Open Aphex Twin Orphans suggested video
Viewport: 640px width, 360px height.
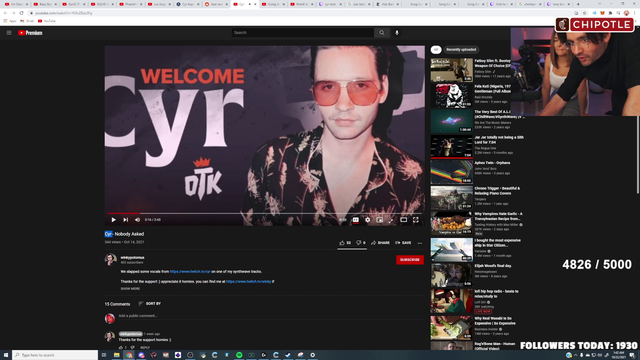[x=451, y=172]
